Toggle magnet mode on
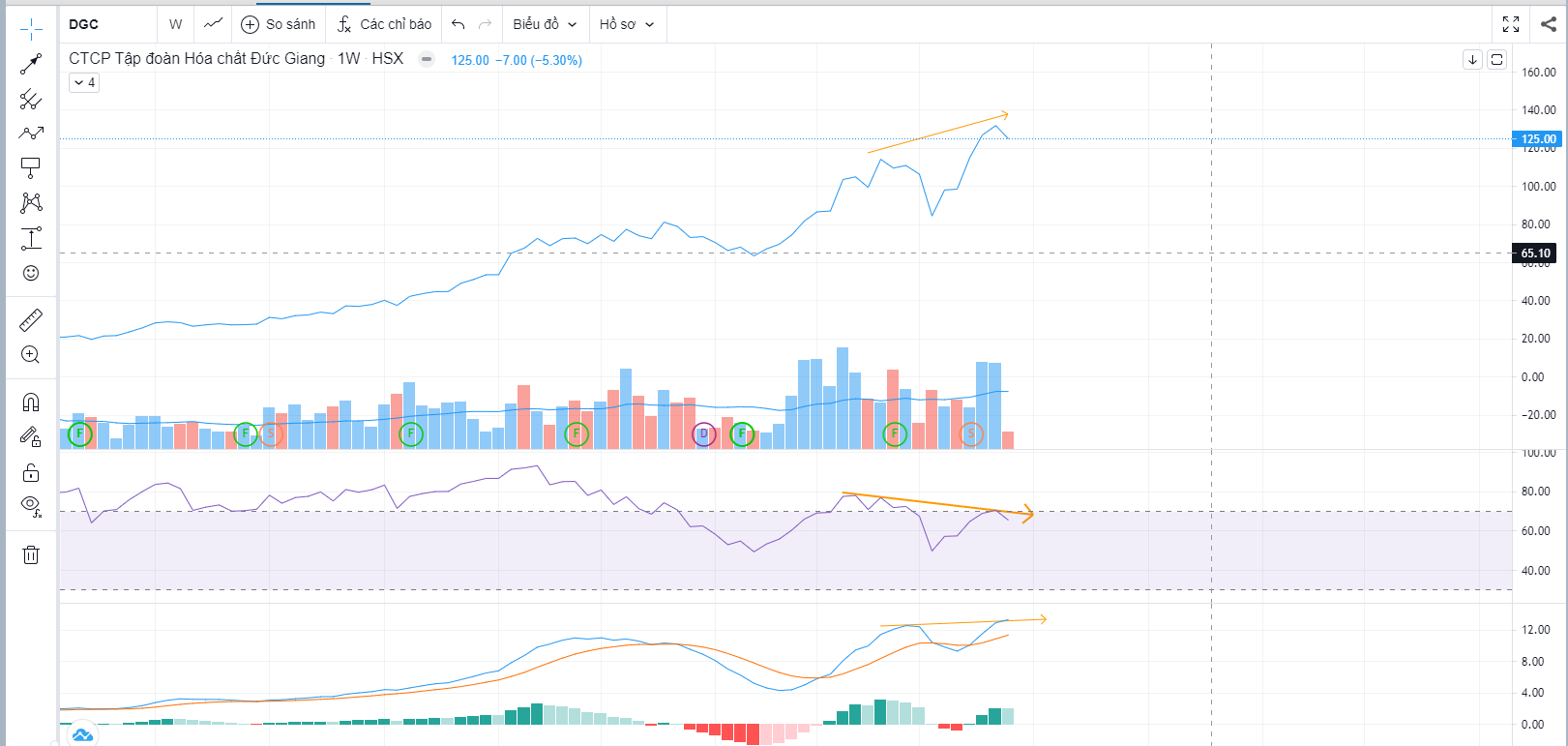This screenshot has width=1568, height=746. (31, 403)
